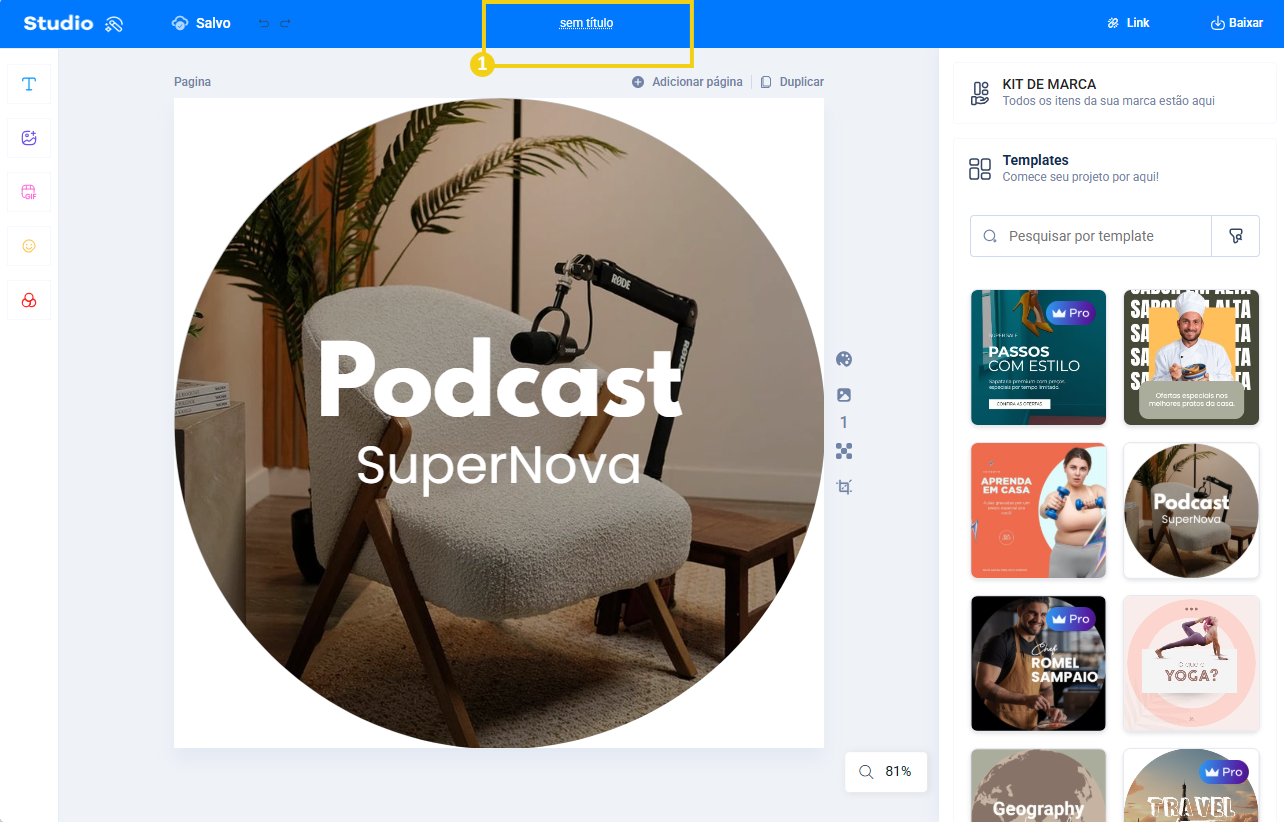Select the Travel template
This screenshot has width=1284, height=822.
click(1191, 786)
